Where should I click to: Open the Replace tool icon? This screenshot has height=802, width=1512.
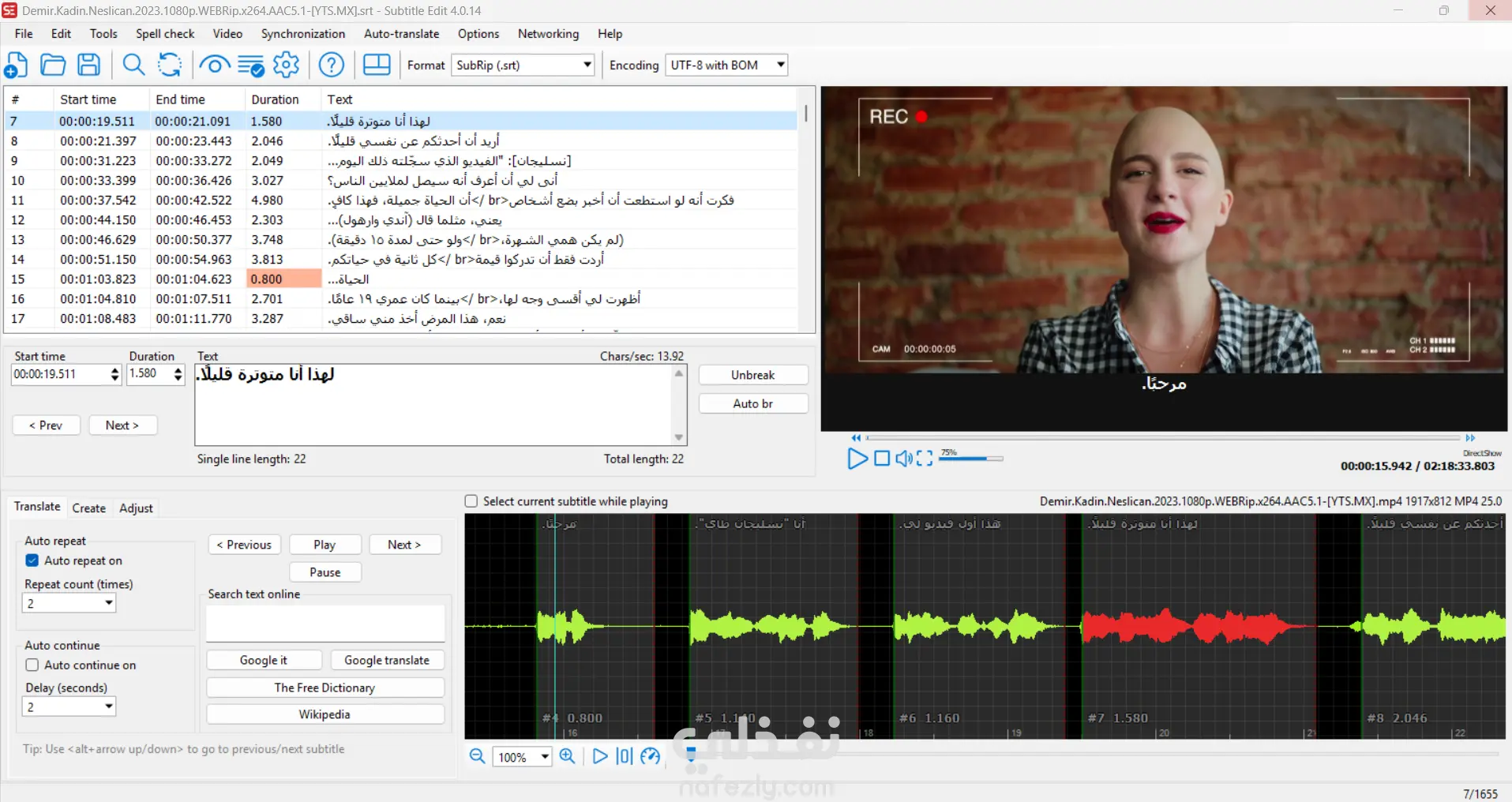[170, 65]
